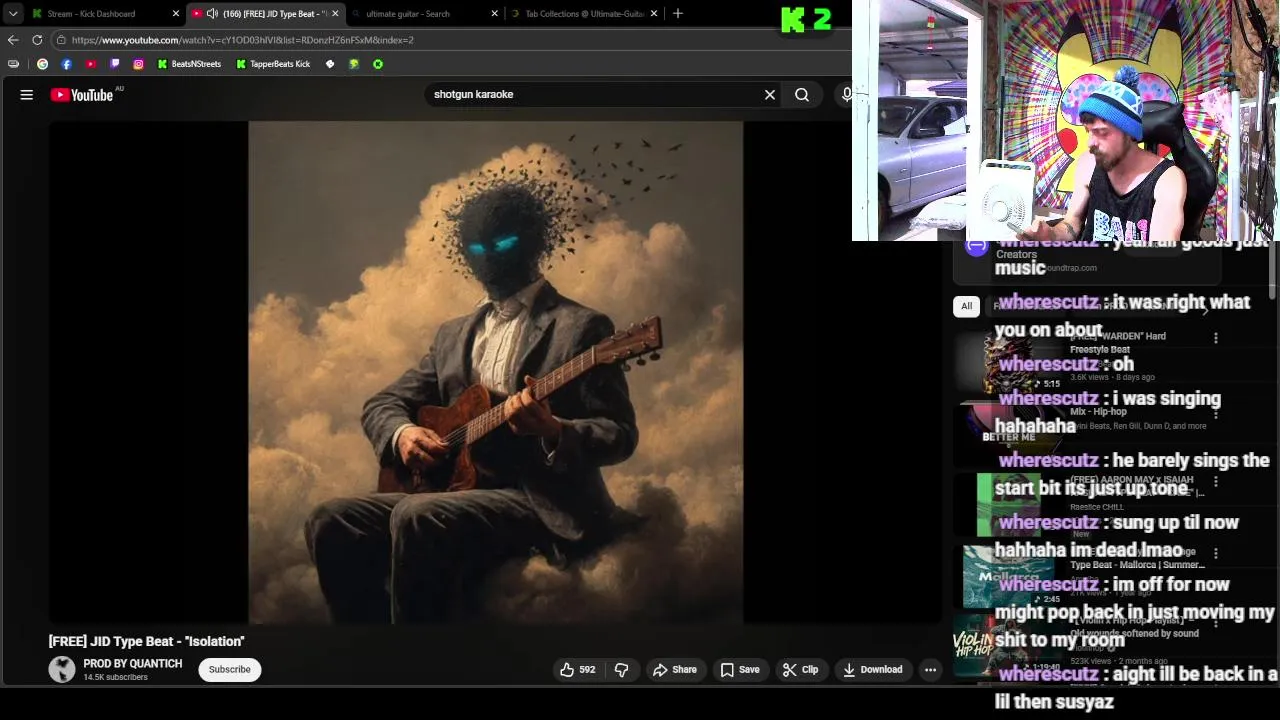This screenshot has height=720, width=1280.
Task: Open the Twitch bookmark
Action: click(114, 64)
